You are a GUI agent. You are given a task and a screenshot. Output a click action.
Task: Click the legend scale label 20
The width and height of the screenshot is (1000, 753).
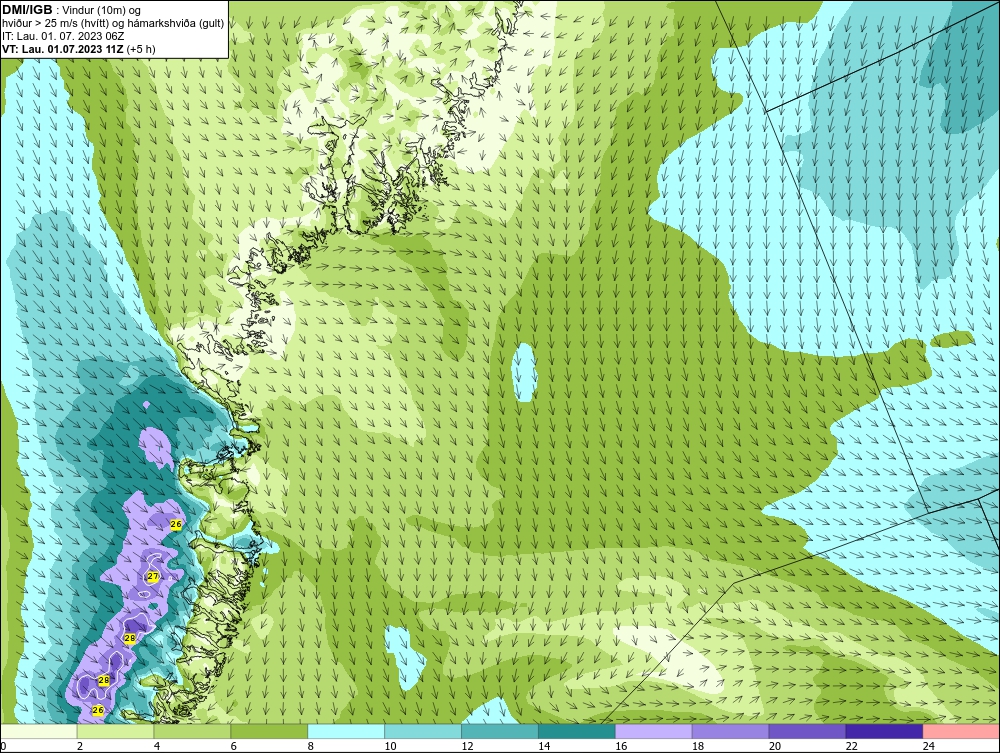(775, 746)
